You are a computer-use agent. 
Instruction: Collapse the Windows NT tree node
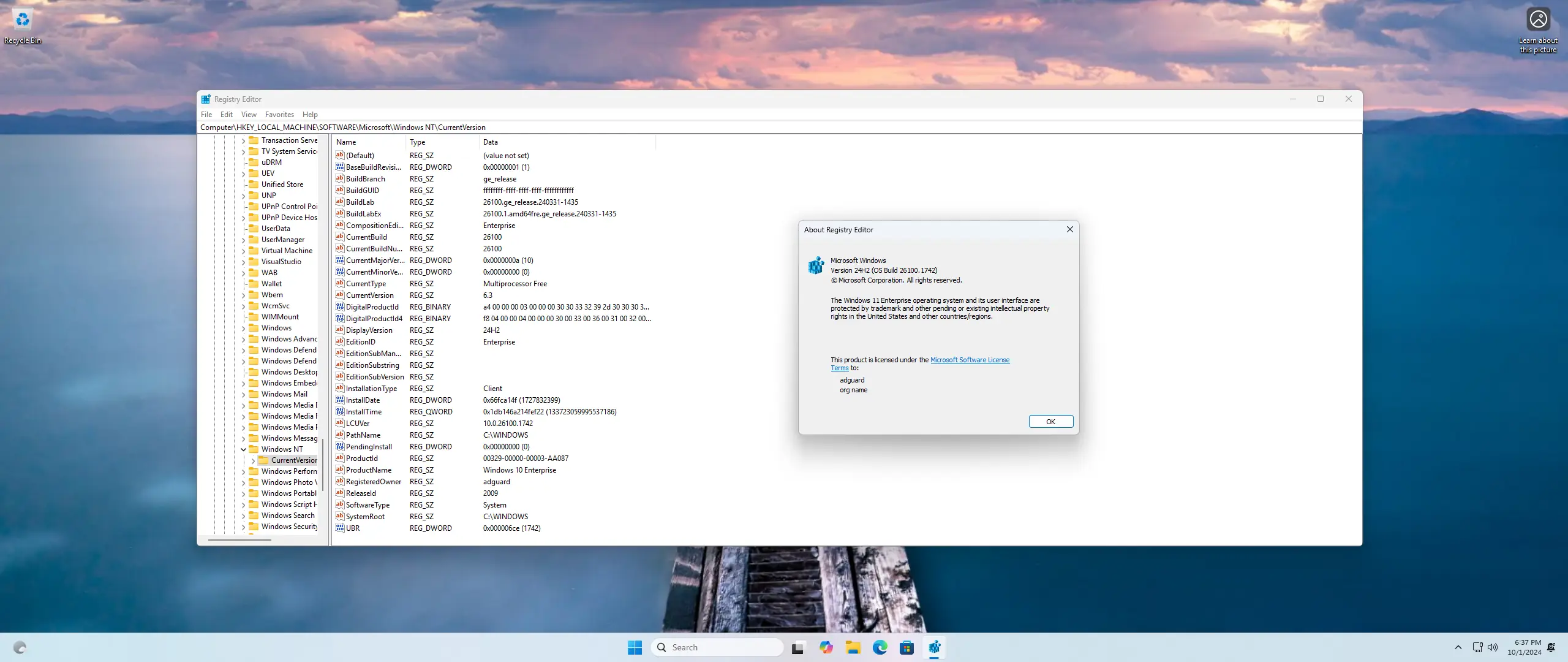(x=243, y=449)
